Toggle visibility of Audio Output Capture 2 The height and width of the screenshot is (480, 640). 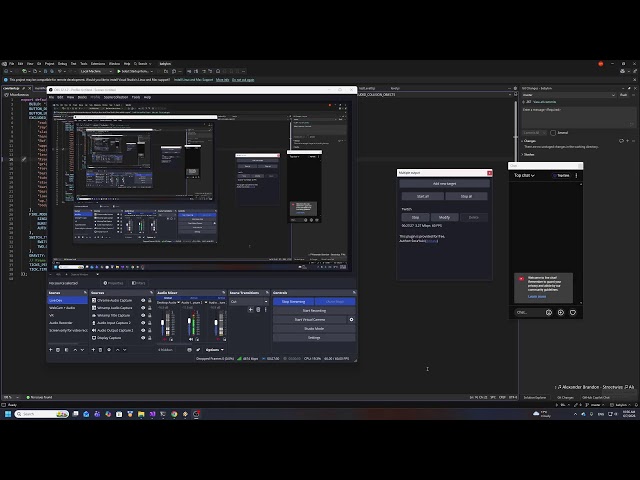click(143, 330)
